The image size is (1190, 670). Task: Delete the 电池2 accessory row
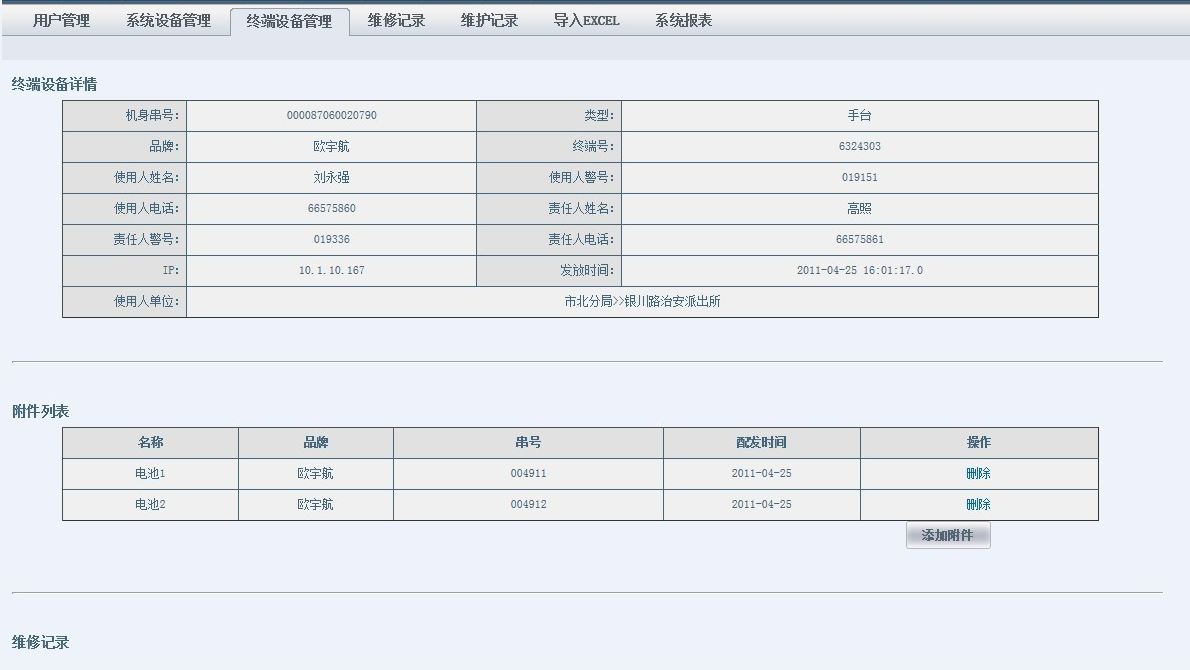click(x=978, y=505)
